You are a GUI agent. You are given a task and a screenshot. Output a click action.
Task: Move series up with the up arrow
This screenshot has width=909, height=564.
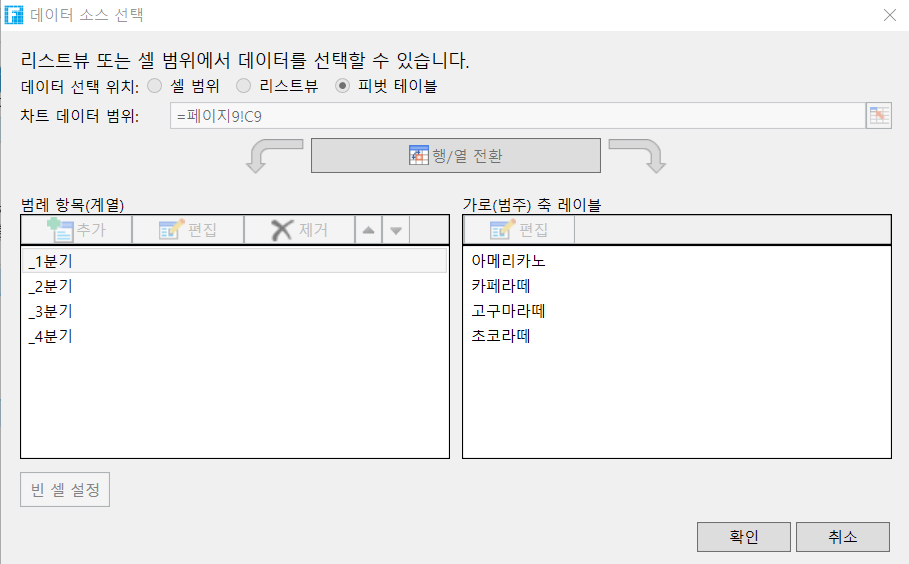(x=368, y=230)
